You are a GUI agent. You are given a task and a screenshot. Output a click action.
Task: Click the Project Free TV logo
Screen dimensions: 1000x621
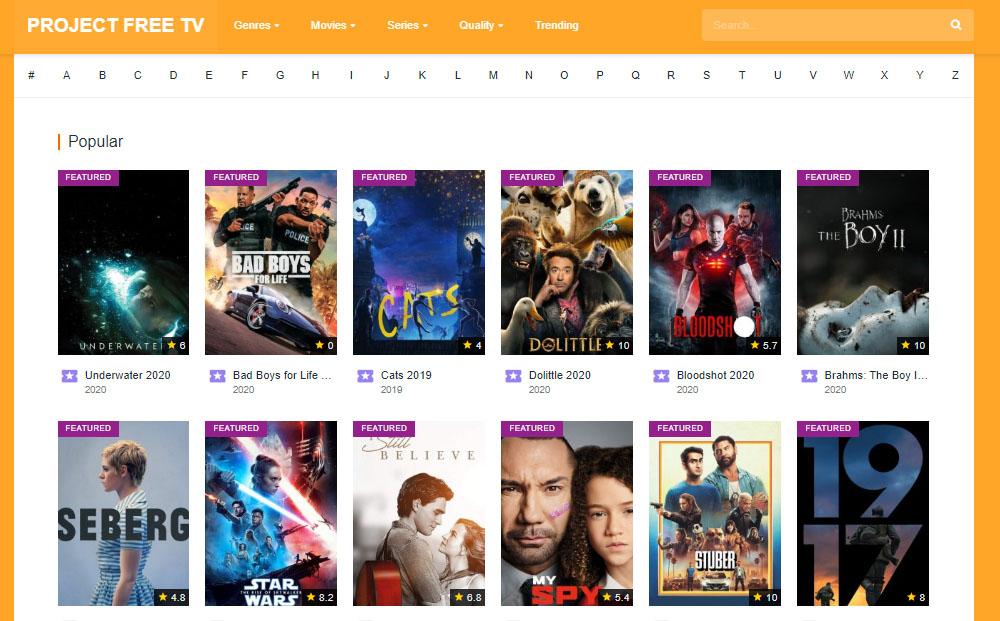click(115, 25)
